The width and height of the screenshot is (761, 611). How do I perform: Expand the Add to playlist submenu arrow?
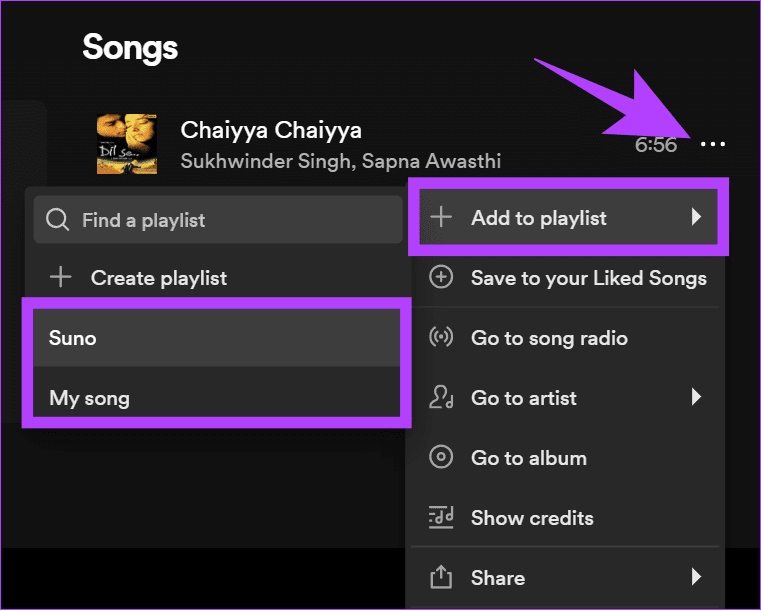(x=696, y=216)
